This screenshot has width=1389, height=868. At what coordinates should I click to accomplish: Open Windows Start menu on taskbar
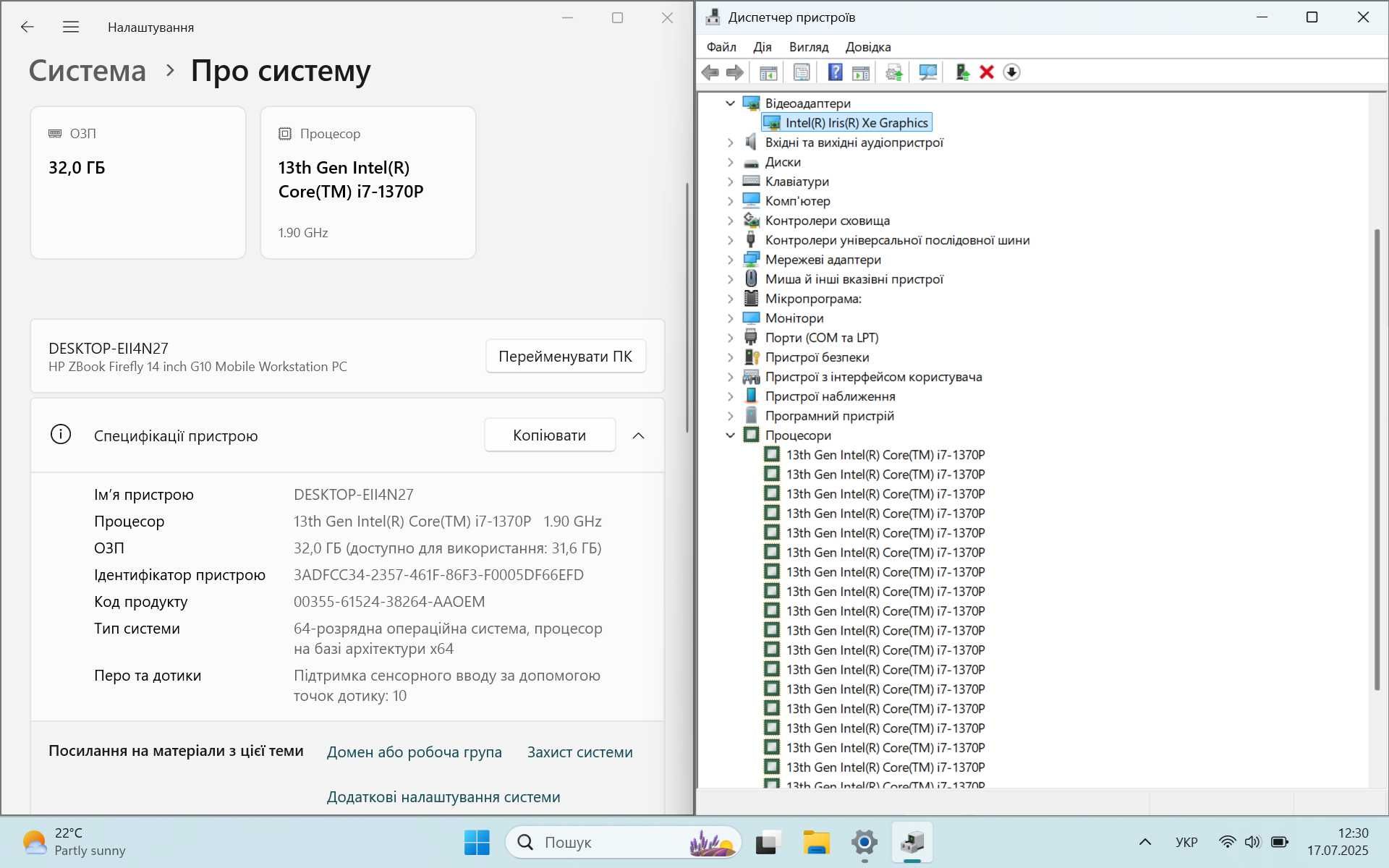[x=477, y=842]
